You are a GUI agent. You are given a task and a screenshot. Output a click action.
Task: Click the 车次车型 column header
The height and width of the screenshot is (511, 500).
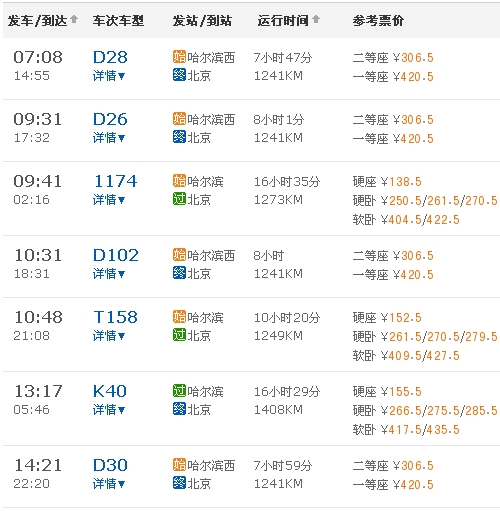(x=118, y=21)
